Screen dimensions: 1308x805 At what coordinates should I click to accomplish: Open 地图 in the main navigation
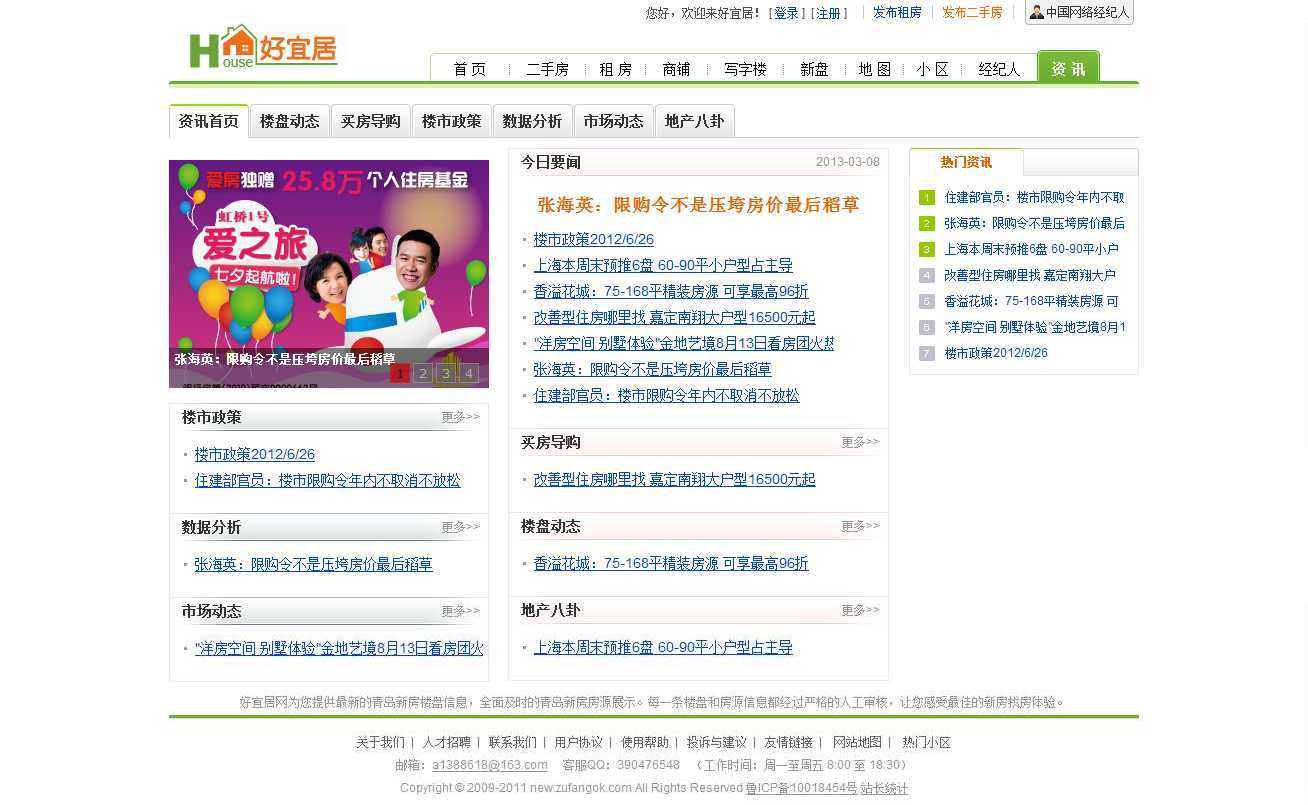click(x=874, y=69)
